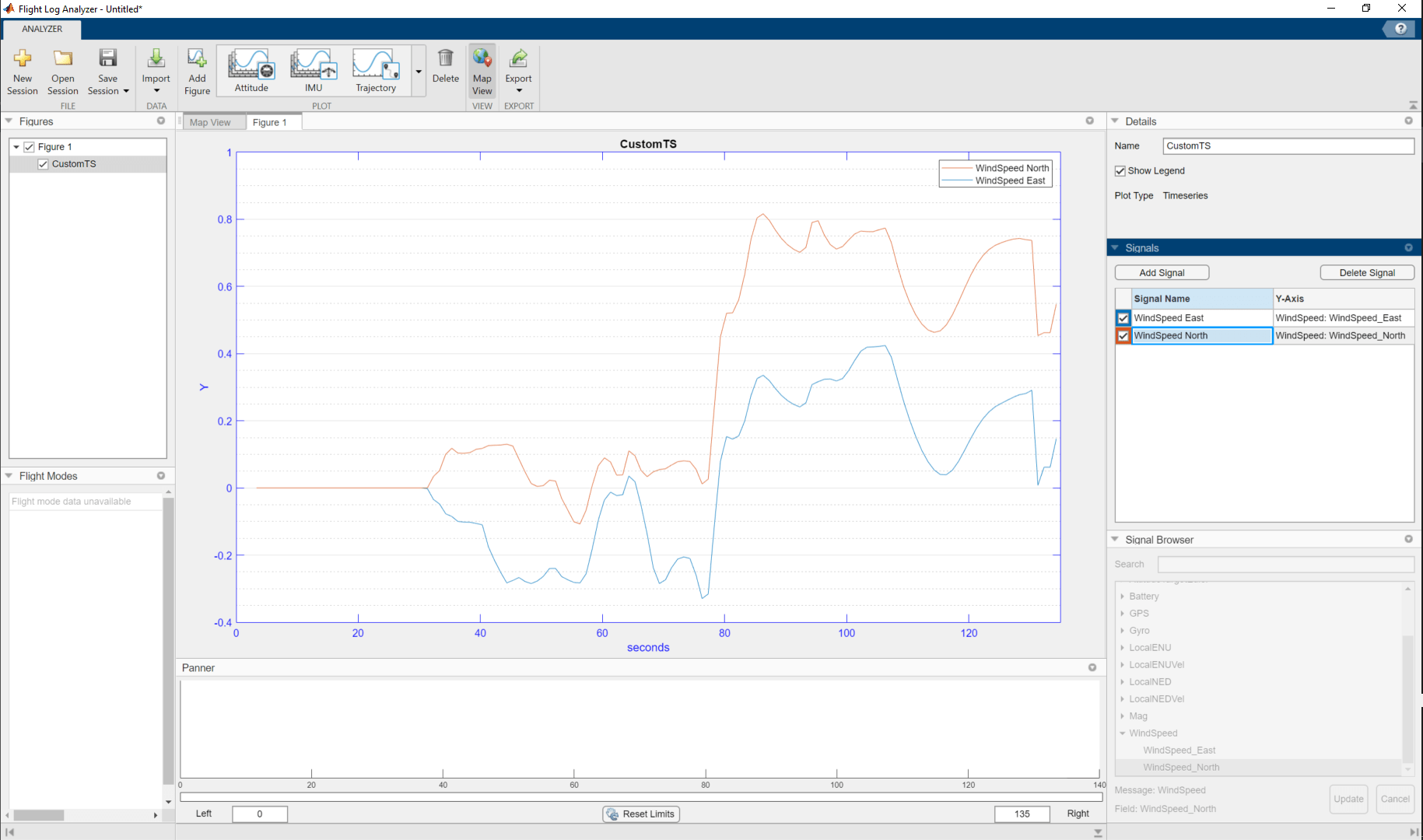
Task: Click the Open Session folder icon
Action: pyautogui.click(x=63, y=59)
